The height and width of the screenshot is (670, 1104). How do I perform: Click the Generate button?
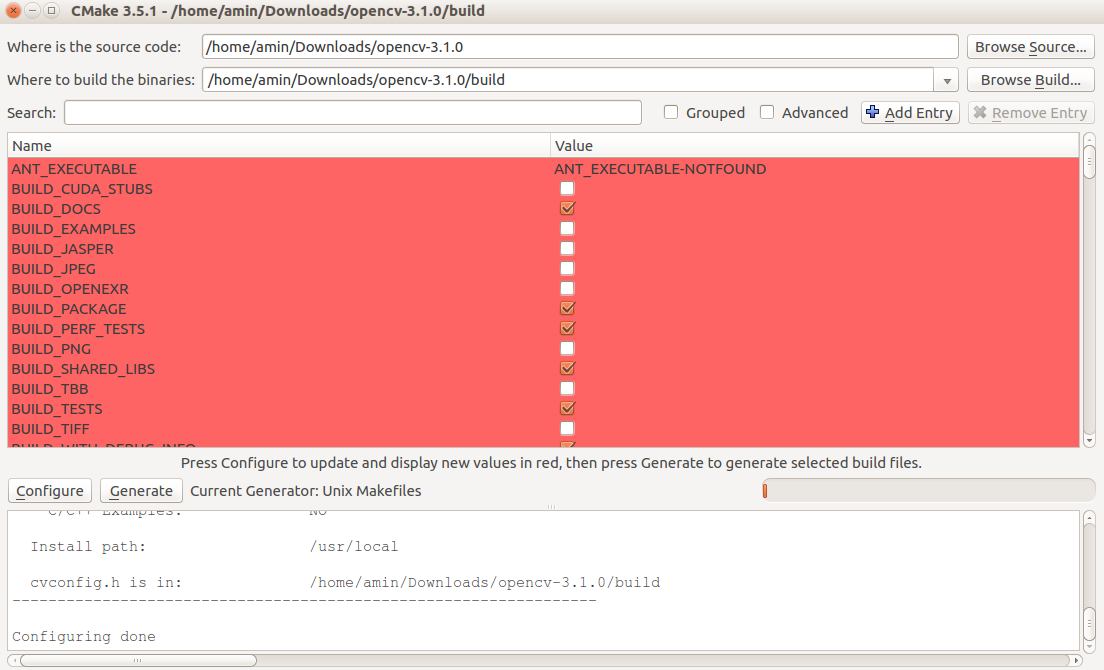tap(141, 491)
